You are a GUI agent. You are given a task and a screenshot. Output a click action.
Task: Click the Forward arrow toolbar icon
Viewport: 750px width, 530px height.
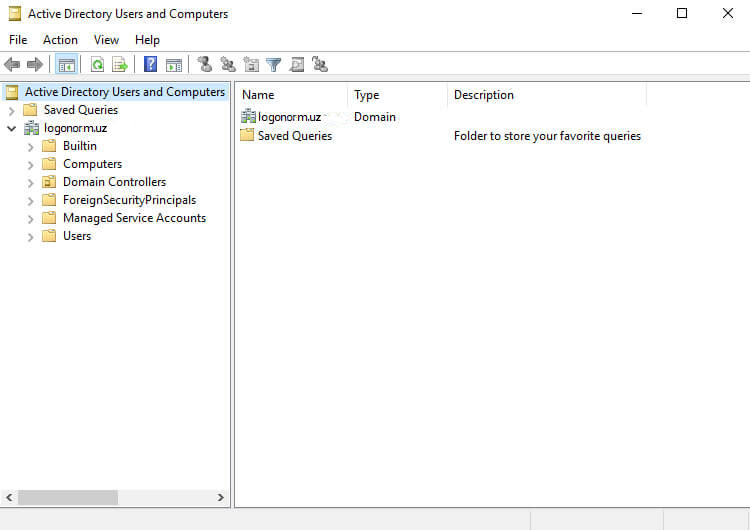pos(35,65)
